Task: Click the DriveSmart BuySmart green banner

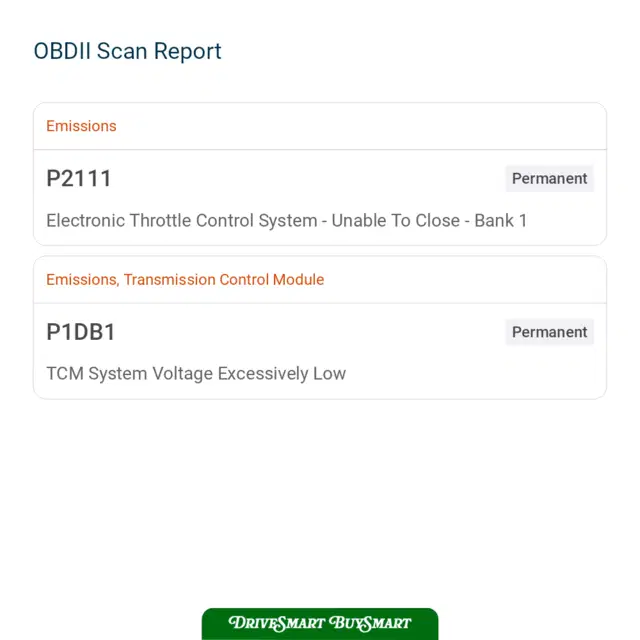Action: tap(320, 623)
